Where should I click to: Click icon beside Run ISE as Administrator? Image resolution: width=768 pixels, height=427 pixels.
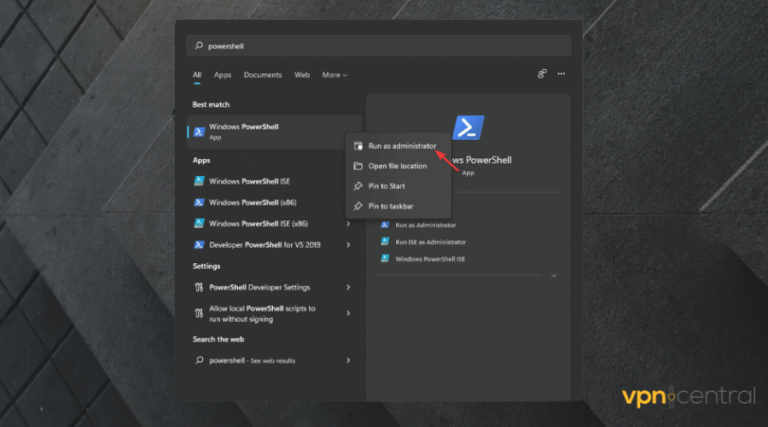pos(385,241)
